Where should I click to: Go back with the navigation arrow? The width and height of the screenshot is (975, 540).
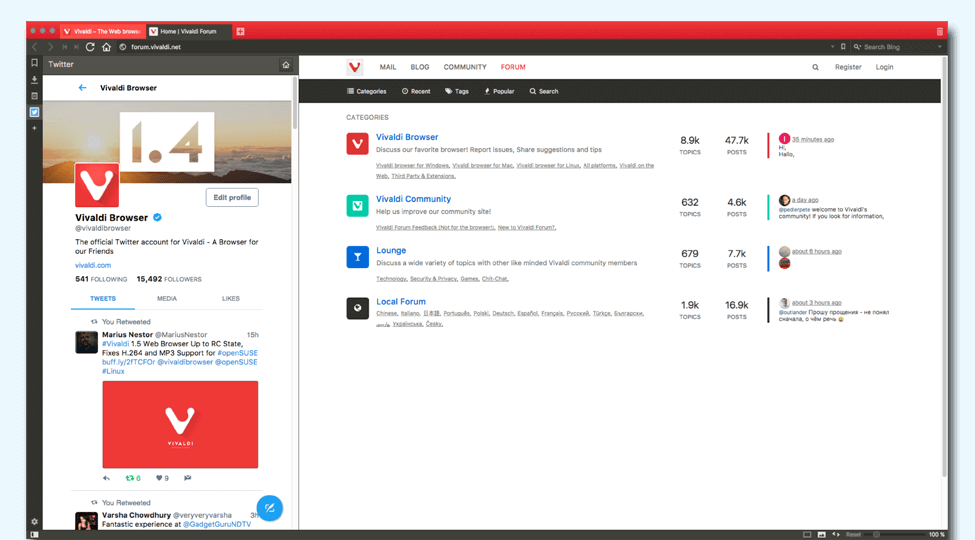point(35,47)
